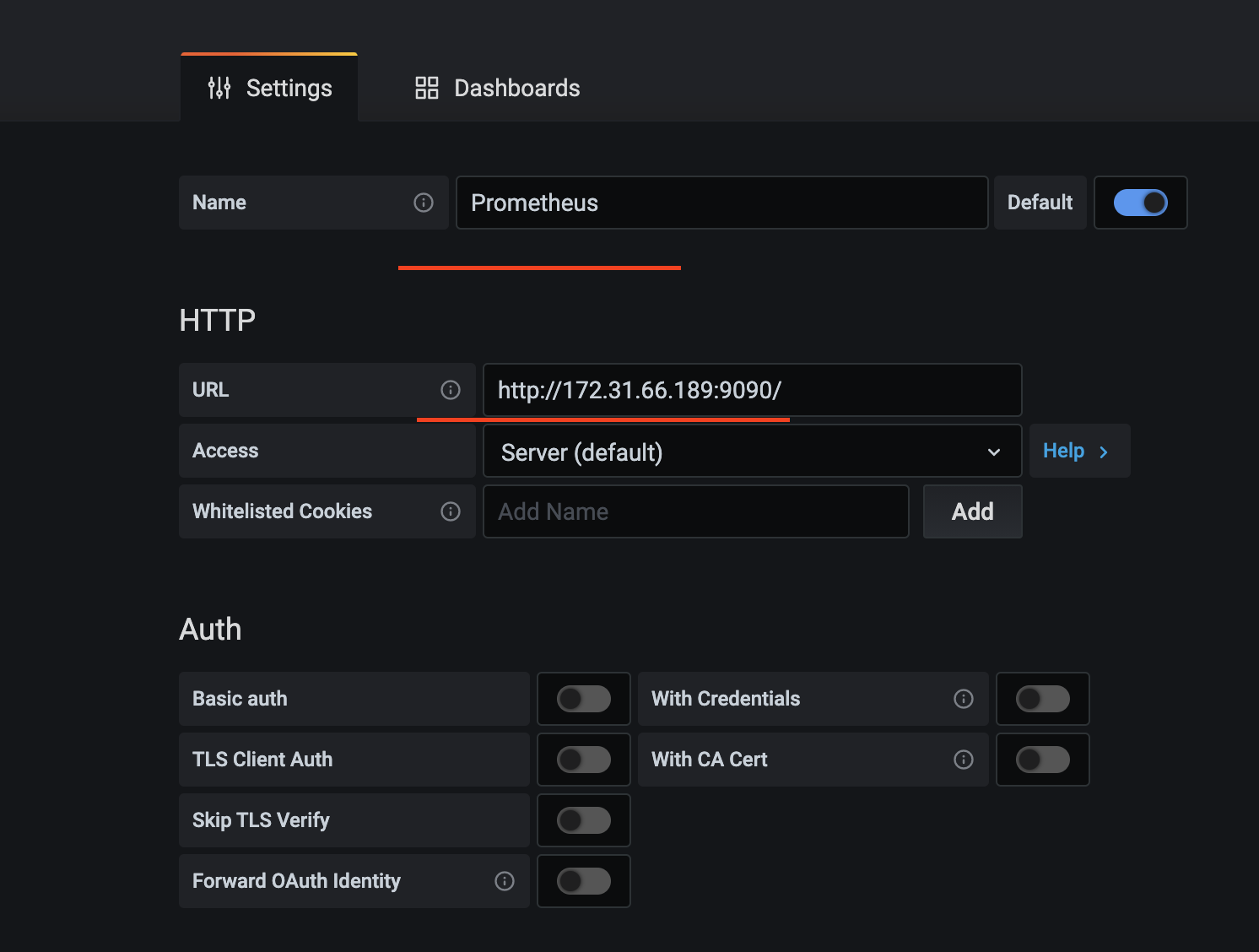
Task: Click the With CA Cert info icon
Action: (964, 760)
